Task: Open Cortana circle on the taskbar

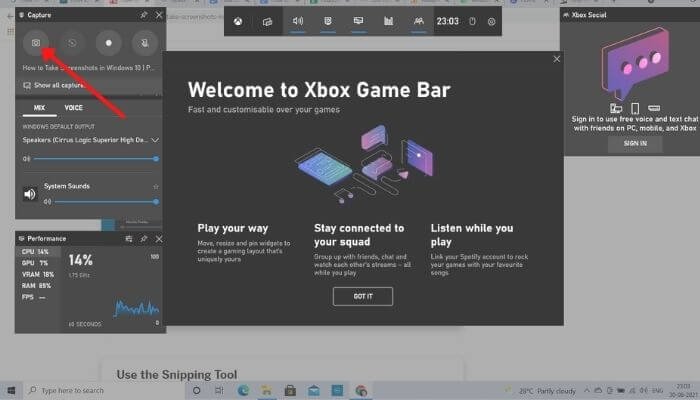Action: 196,391
